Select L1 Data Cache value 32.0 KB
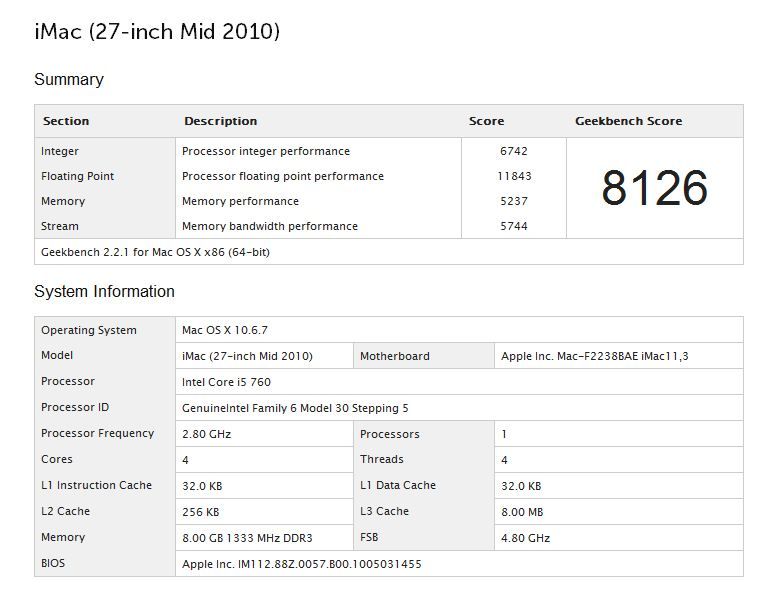 (x=521, y=486)
